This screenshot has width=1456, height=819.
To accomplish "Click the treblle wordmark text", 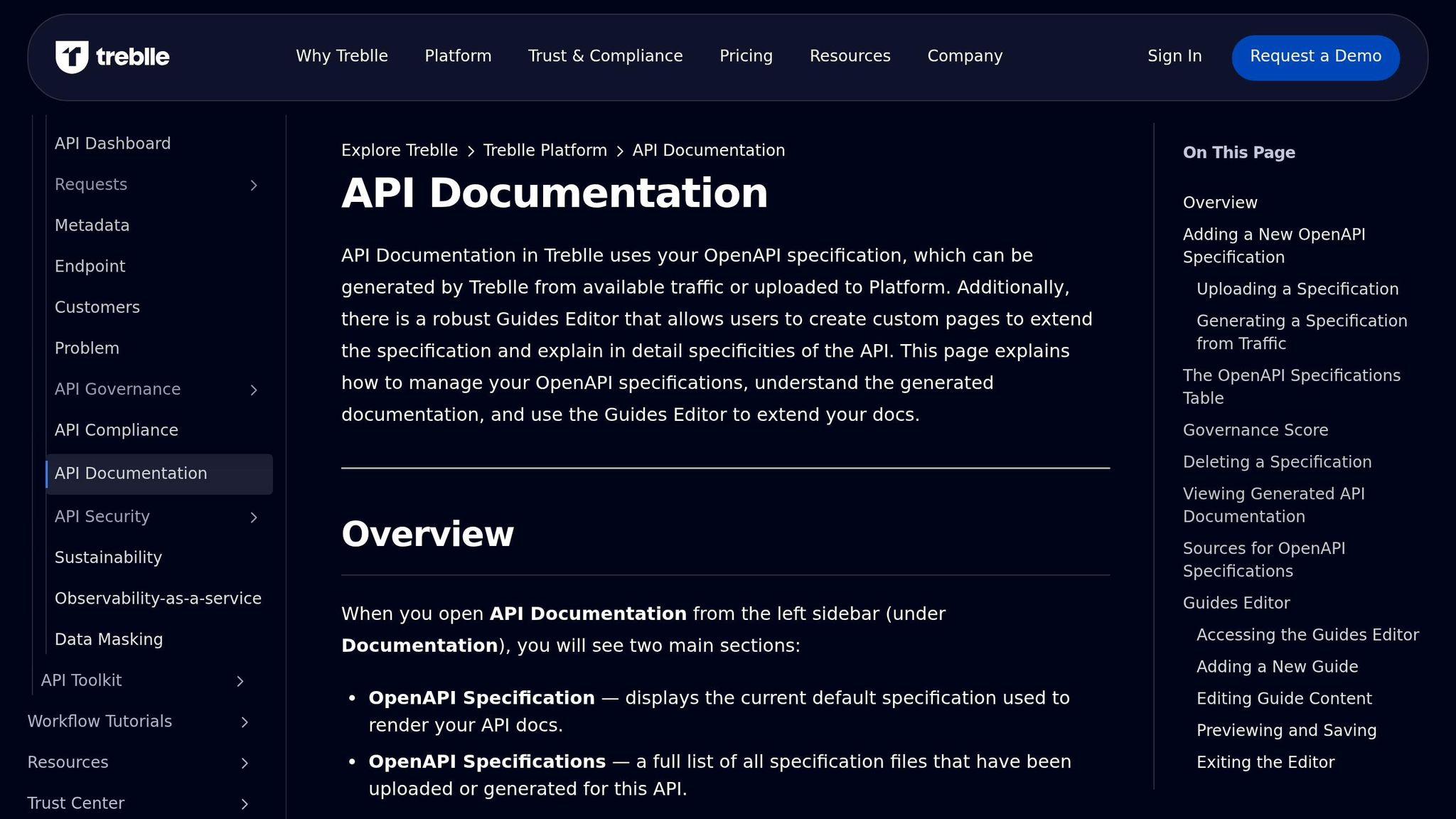I will click(x=133, y=57).
